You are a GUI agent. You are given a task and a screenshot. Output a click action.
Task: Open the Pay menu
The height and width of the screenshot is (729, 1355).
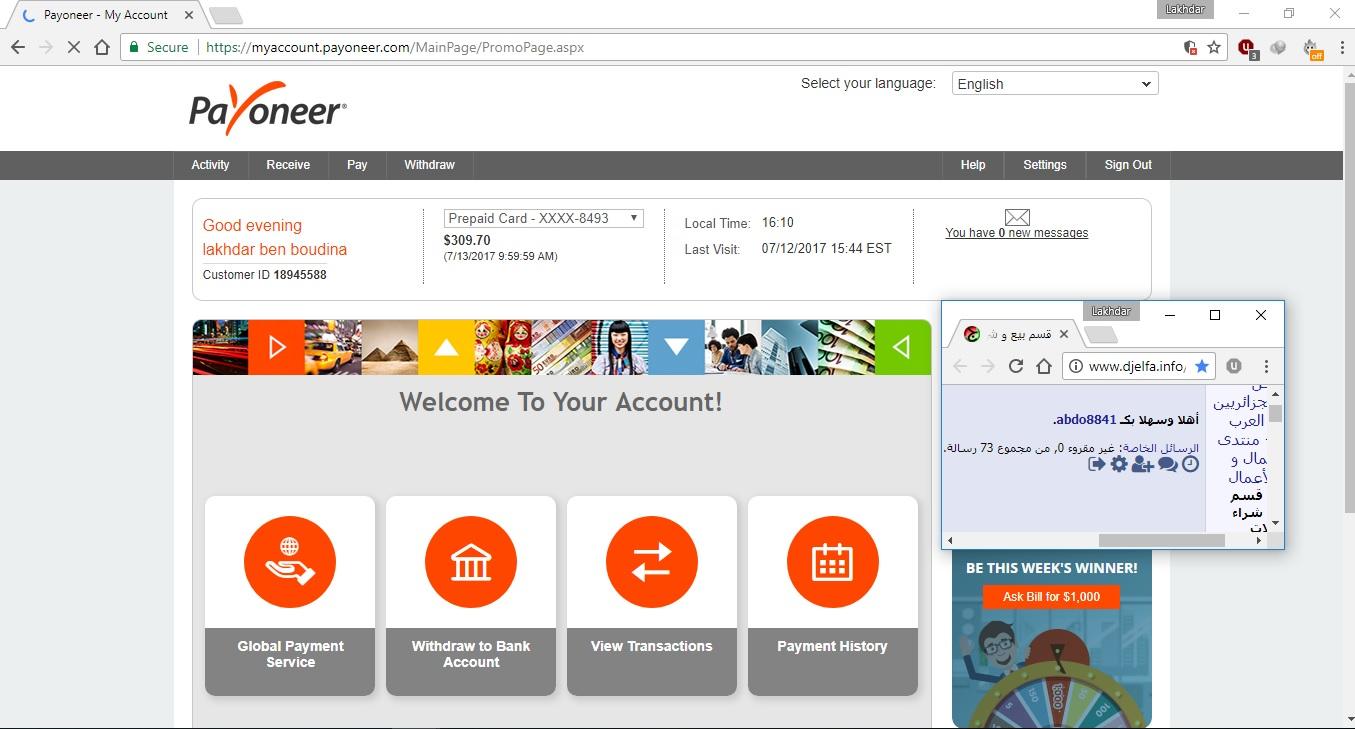[x=357, y=165]
